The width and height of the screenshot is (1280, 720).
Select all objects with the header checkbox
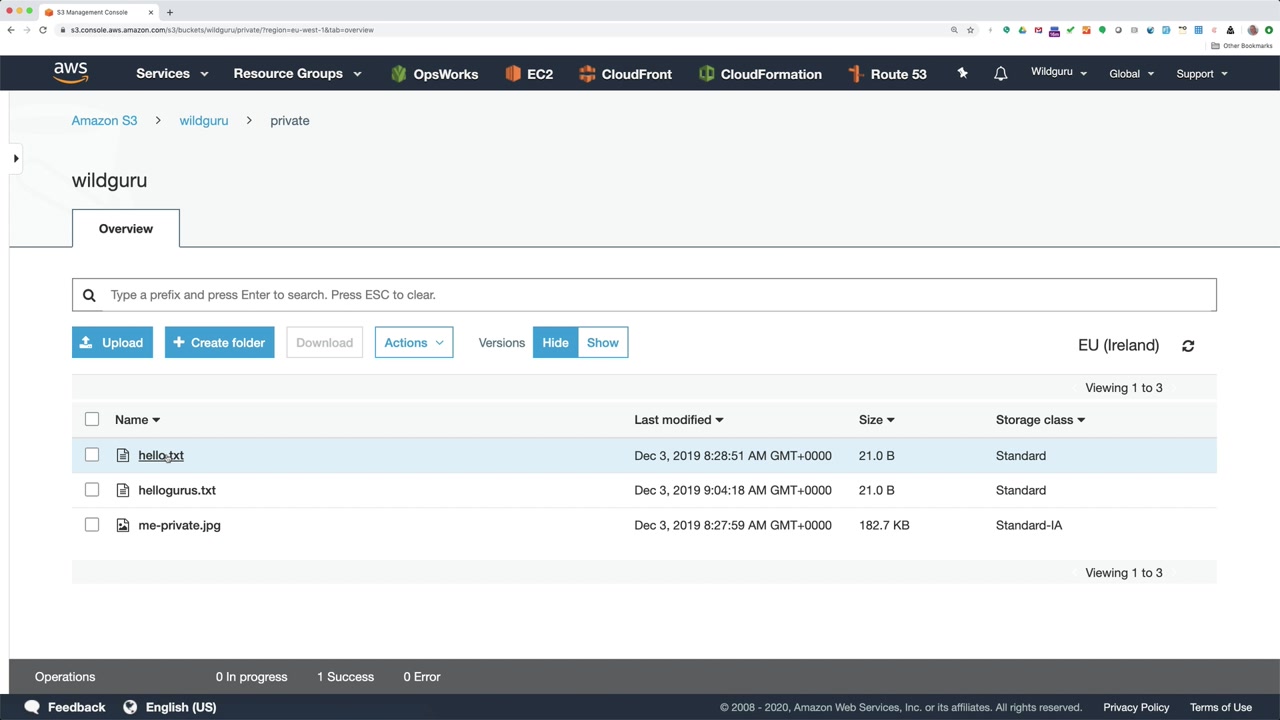pyautogui.click(x=92, y=419)
